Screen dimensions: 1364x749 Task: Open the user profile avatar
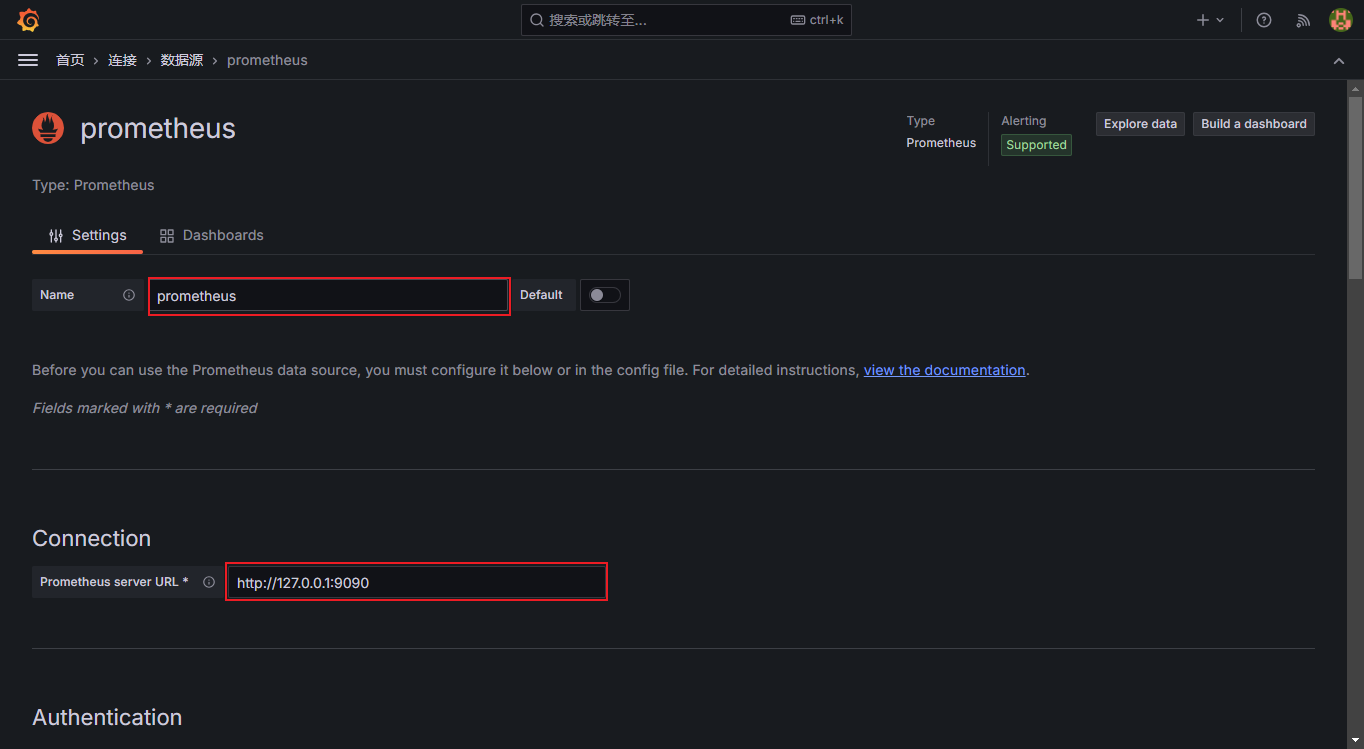coord(1340,20)
